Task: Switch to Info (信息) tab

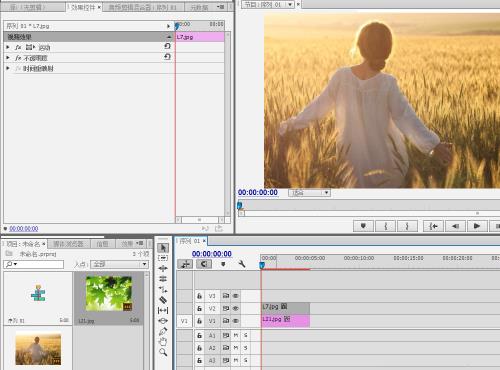Action: tap(103, 244)
